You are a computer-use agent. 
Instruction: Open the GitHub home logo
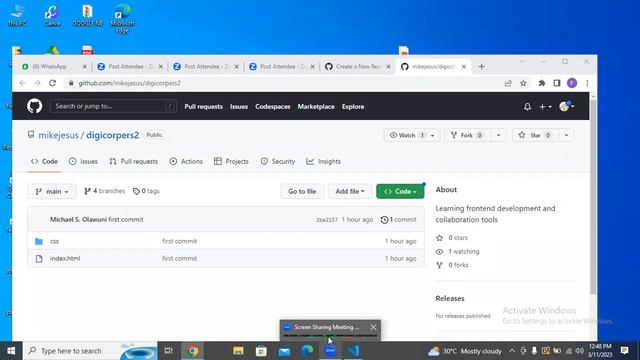coord(34,106)
